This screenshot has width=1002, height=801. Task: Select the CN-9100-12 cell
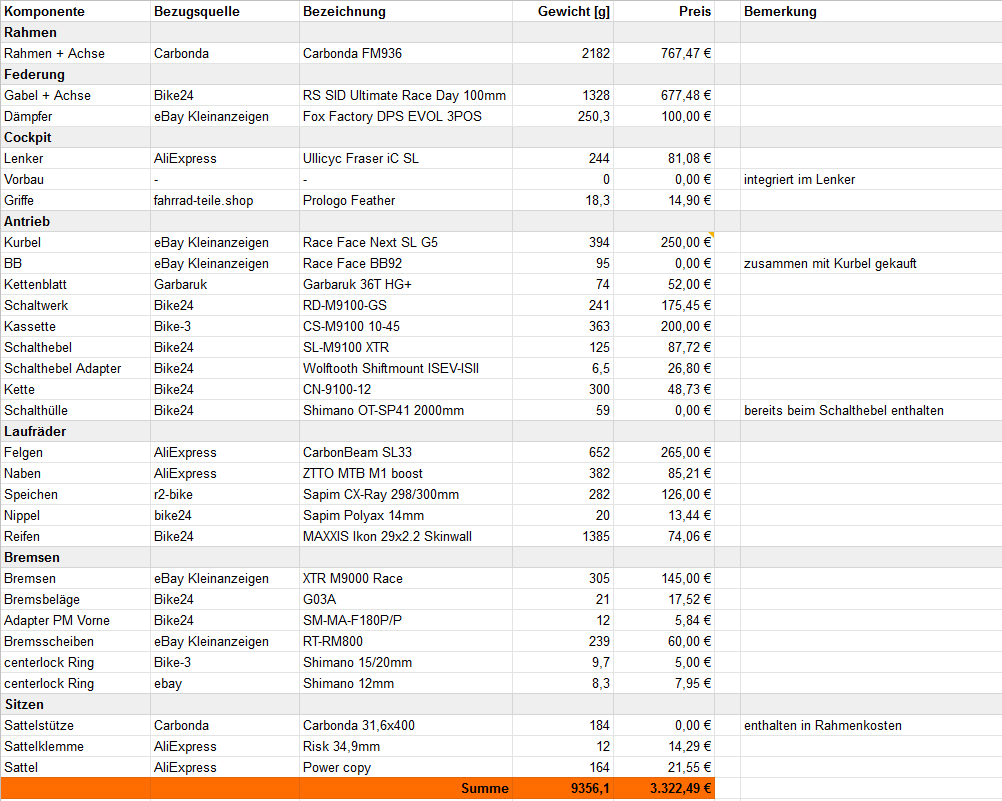coord(406,389)
